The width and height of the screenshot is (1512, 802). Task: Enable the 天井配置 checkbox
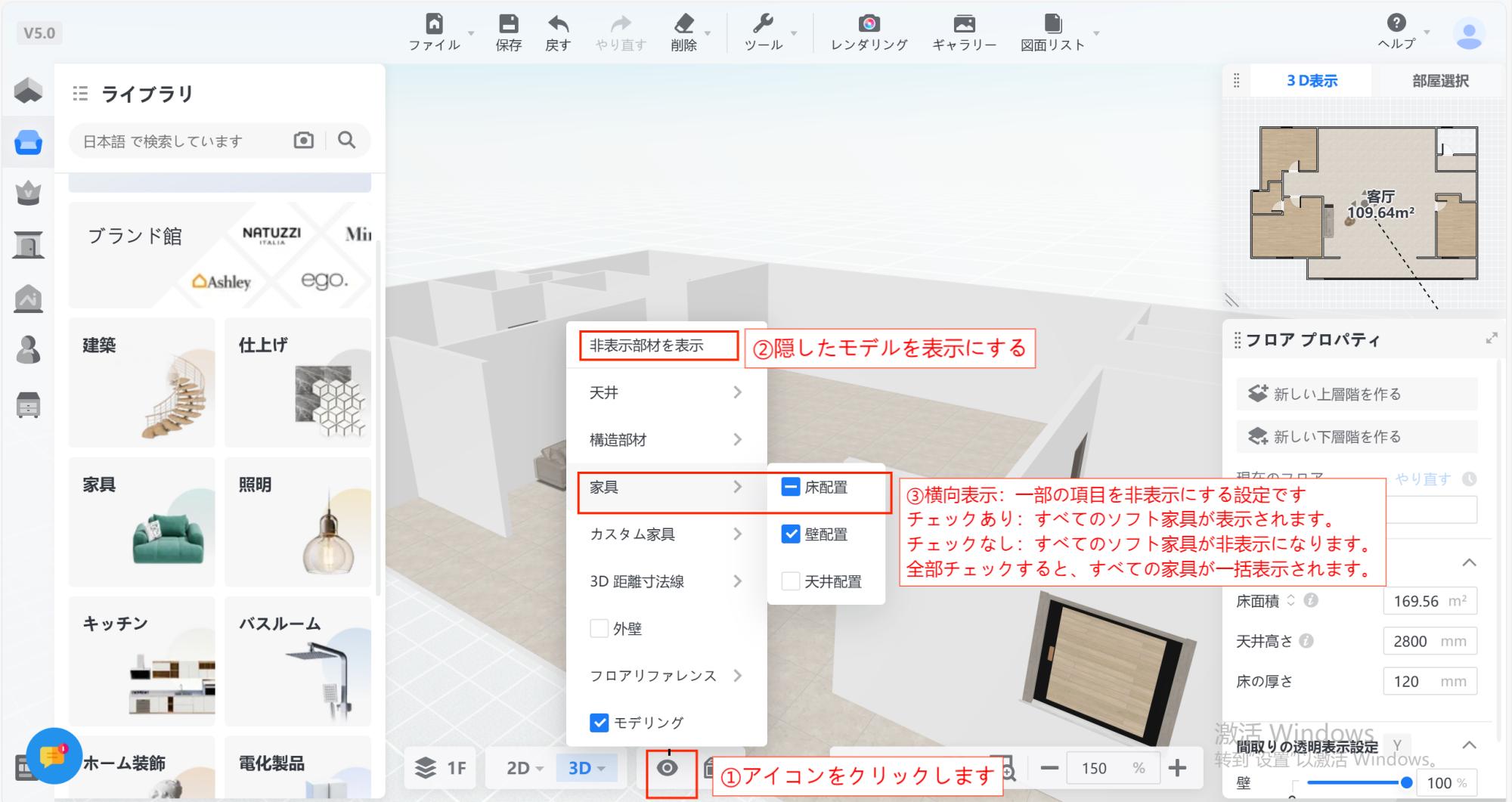[x=791, y=581]
